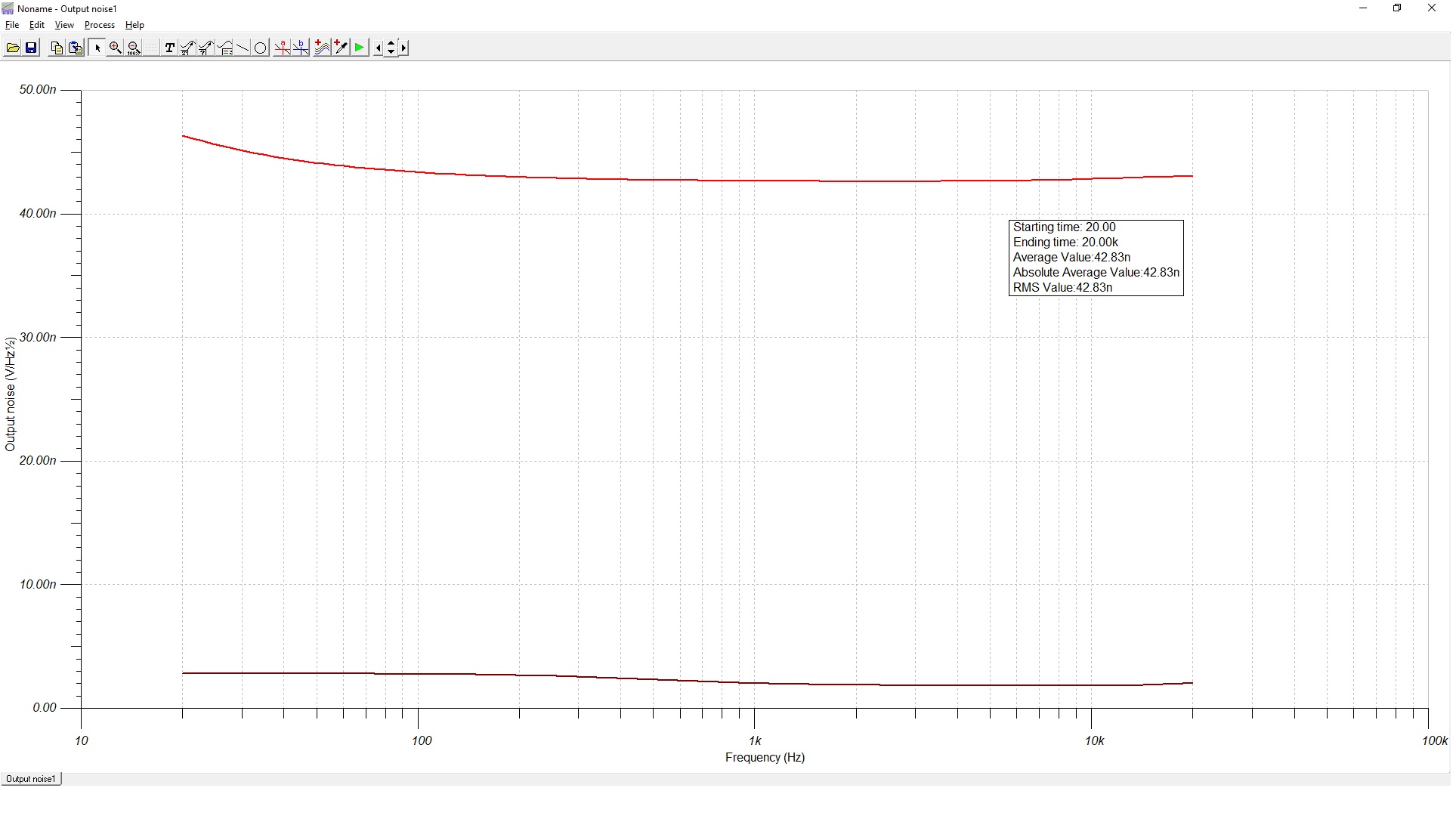Select the Circle drawing tool

pos(261,48)
